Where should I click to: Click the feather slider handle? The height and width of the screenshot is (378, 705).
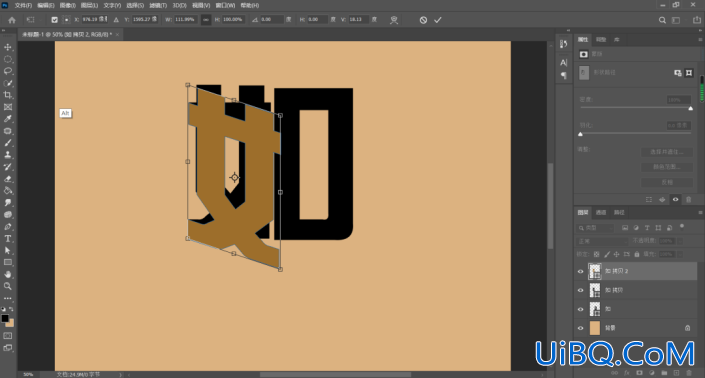point(580,134)
